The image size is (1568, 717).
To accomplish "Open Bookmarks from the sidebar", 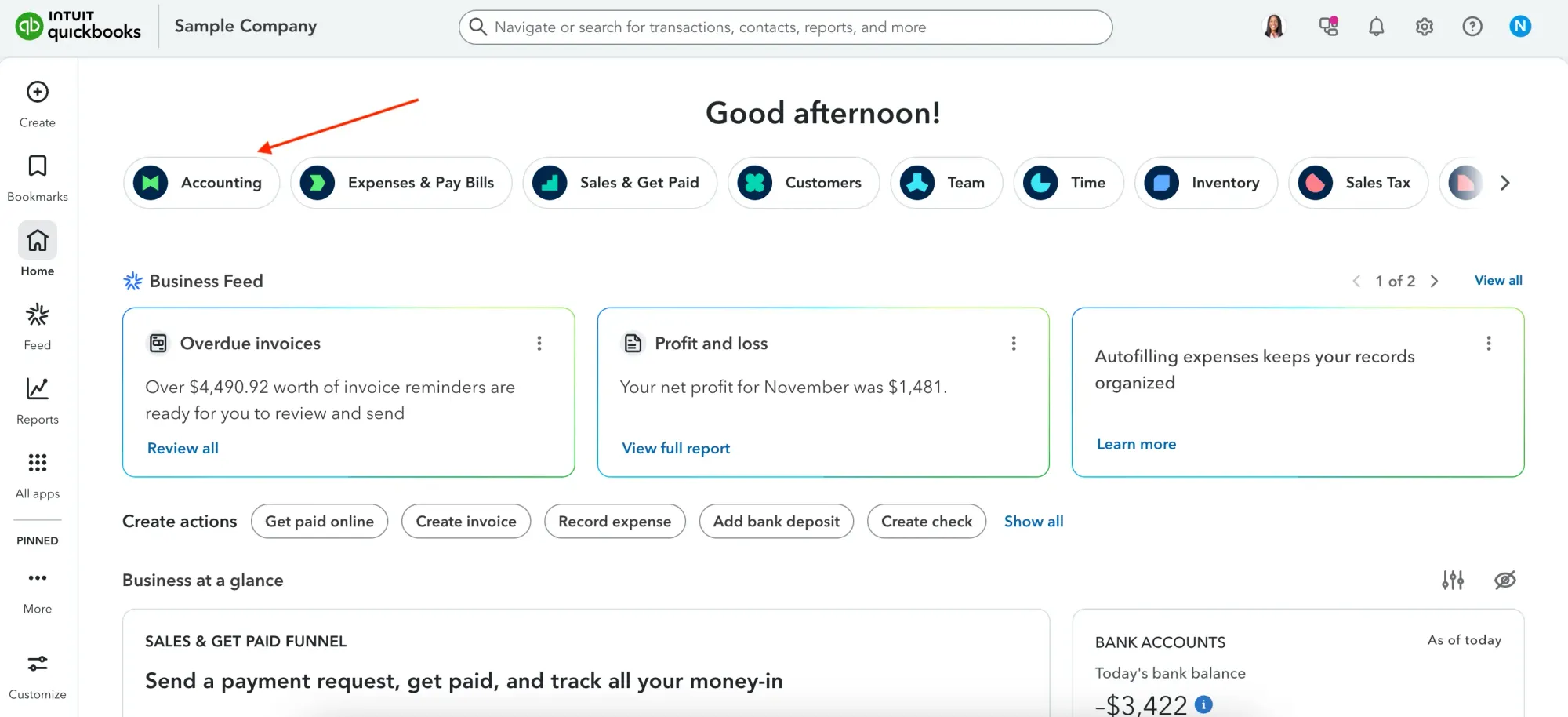I will 37,178.
